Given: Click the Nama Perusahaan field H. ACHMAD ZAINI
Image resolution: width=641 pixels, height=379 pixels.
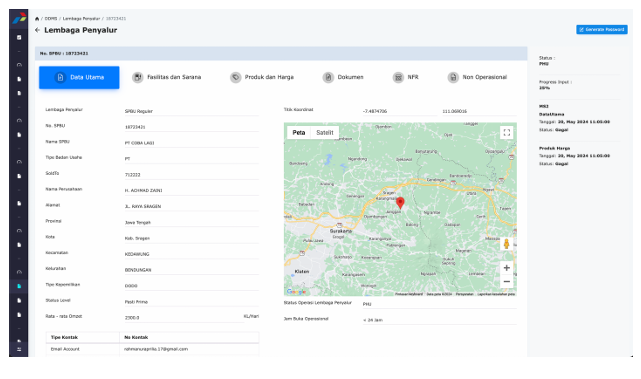Looking at the screenshot, I should coord(192,191).
